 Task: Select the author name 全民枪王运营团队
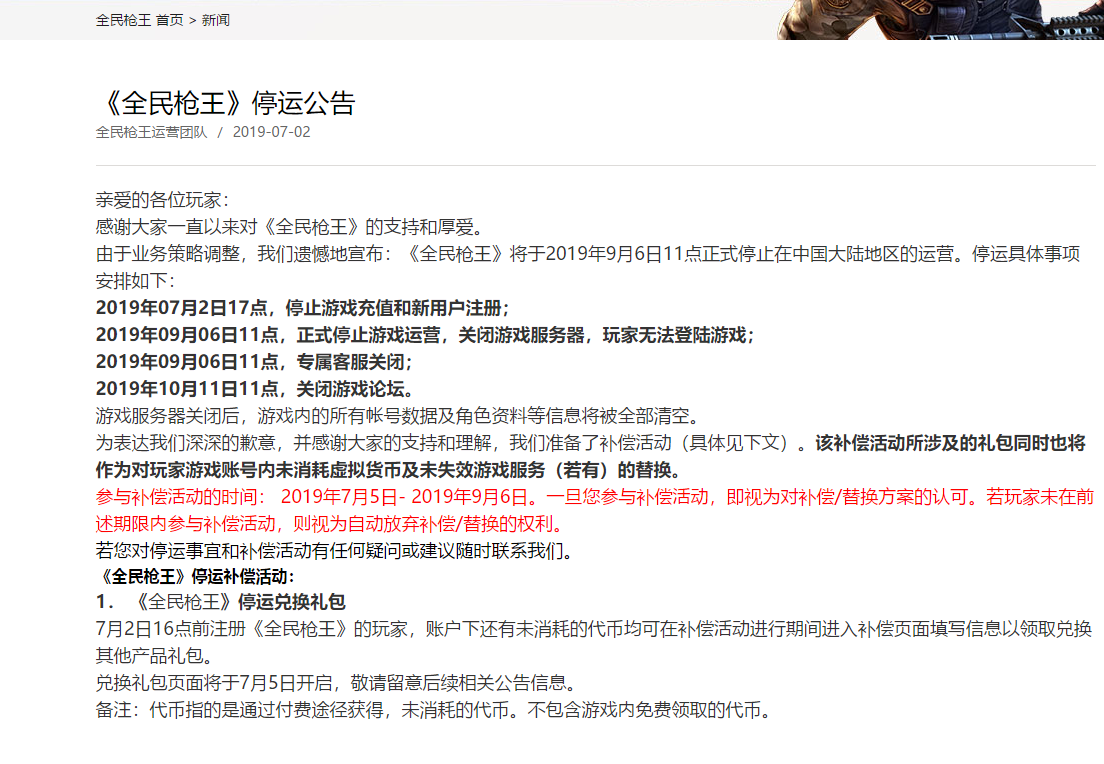[151, 132]
